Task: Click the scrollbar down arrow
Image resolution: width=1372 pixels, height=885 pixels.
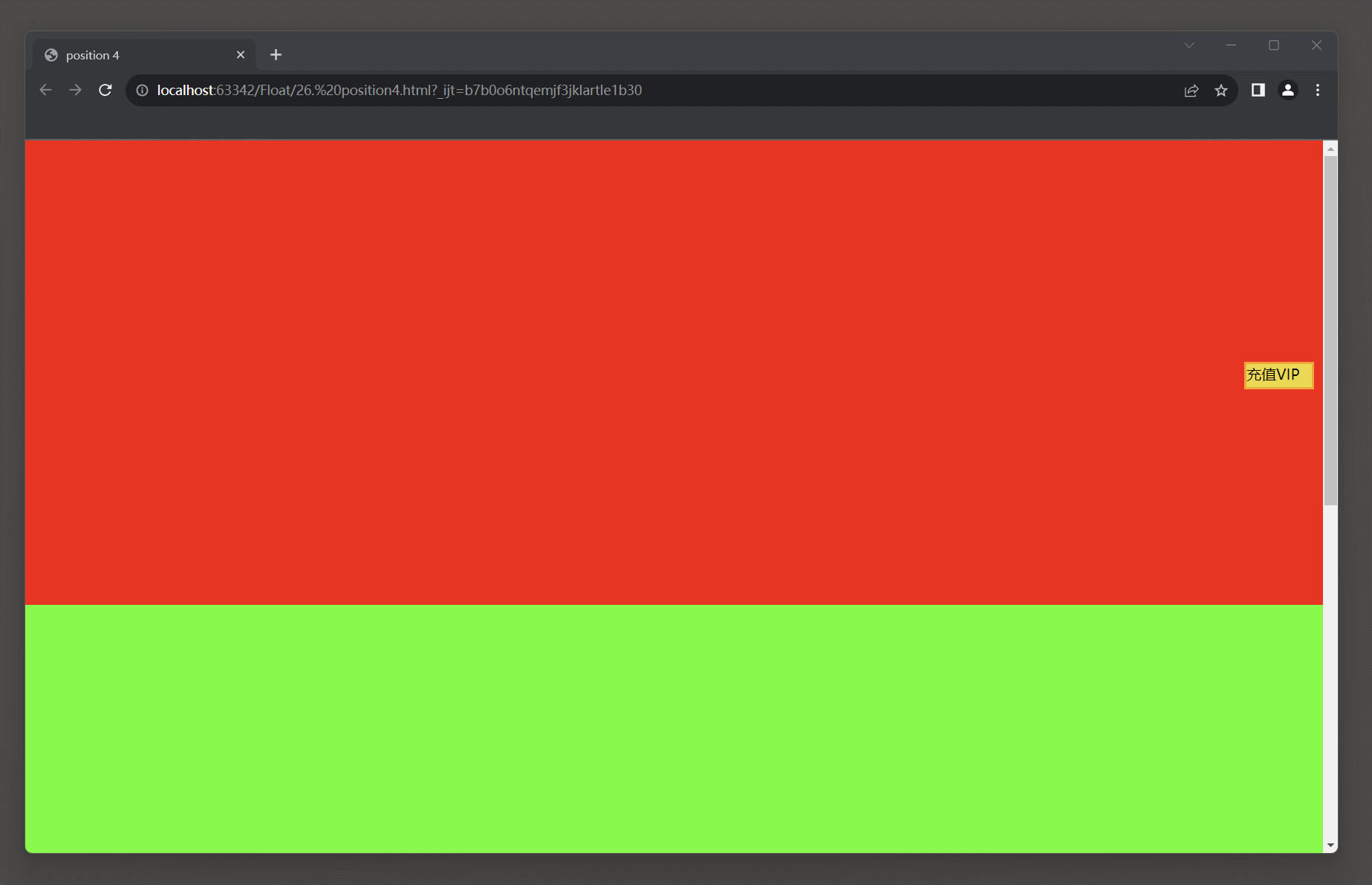Action: coord(1330,846)
